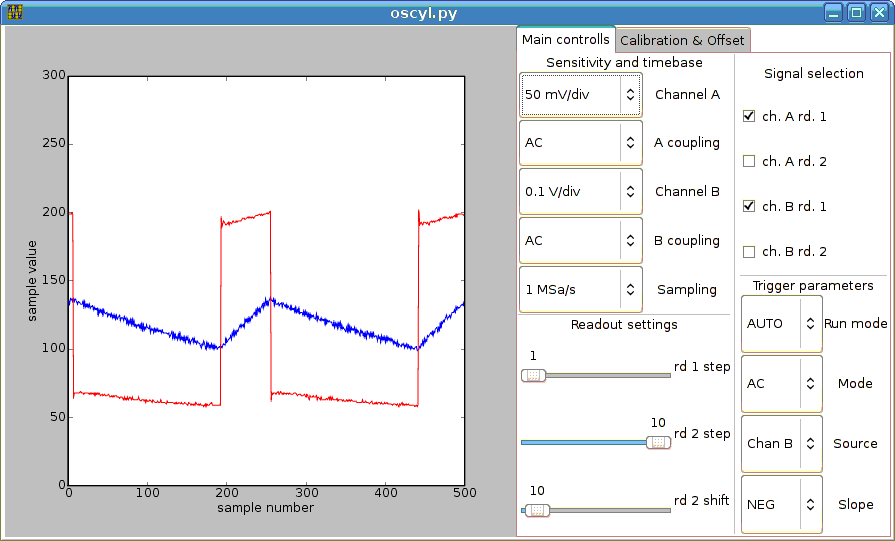The image size is (895, 541).
Task: Click inside the waveform plot area
Action: click(x=267, y=280)
